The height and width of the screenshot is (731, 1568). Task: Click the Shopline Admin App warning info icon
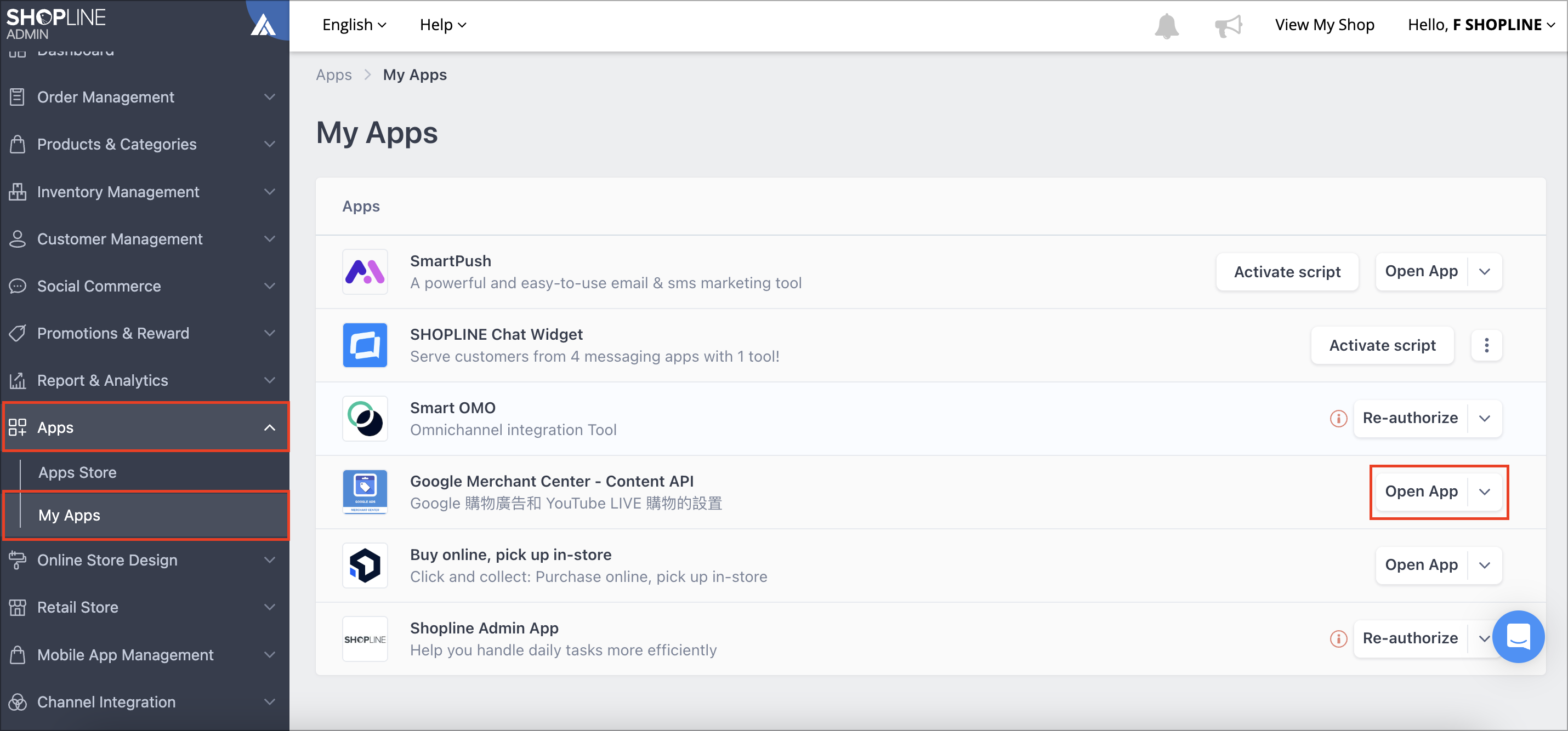pyautogui.click(x=1338, y=638)
